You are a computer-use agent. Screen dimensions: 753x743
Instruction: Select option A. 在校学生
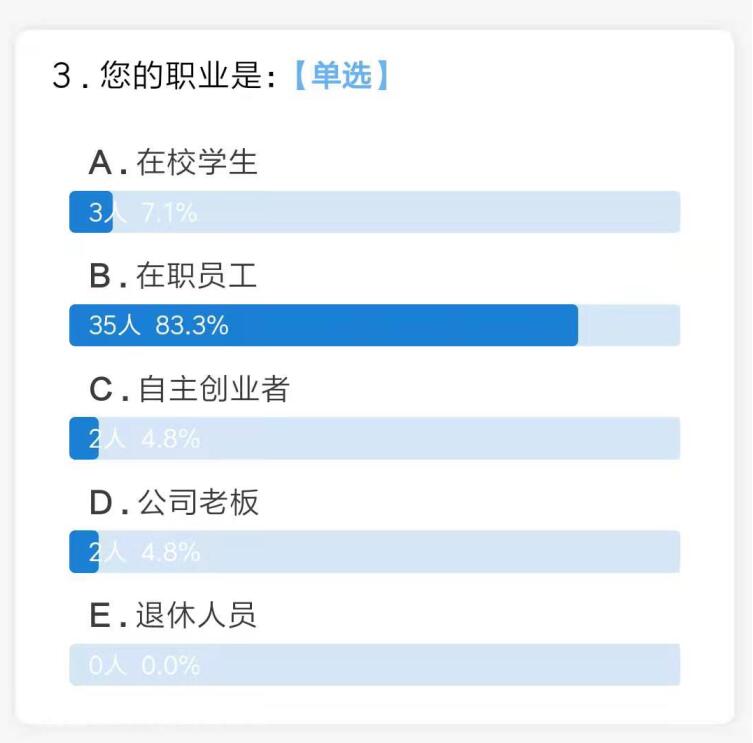[173, 162]
